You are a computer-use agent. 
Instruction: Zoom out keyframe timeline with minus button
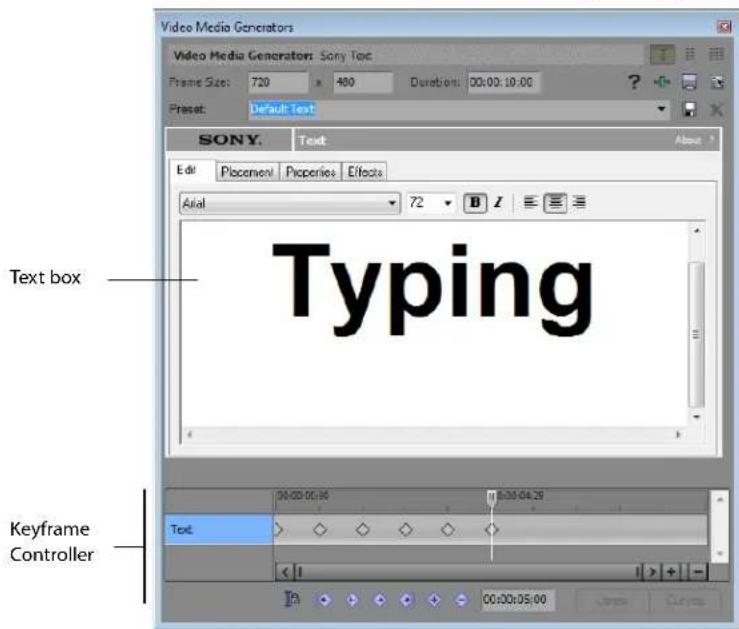click(x=698, y=572)
